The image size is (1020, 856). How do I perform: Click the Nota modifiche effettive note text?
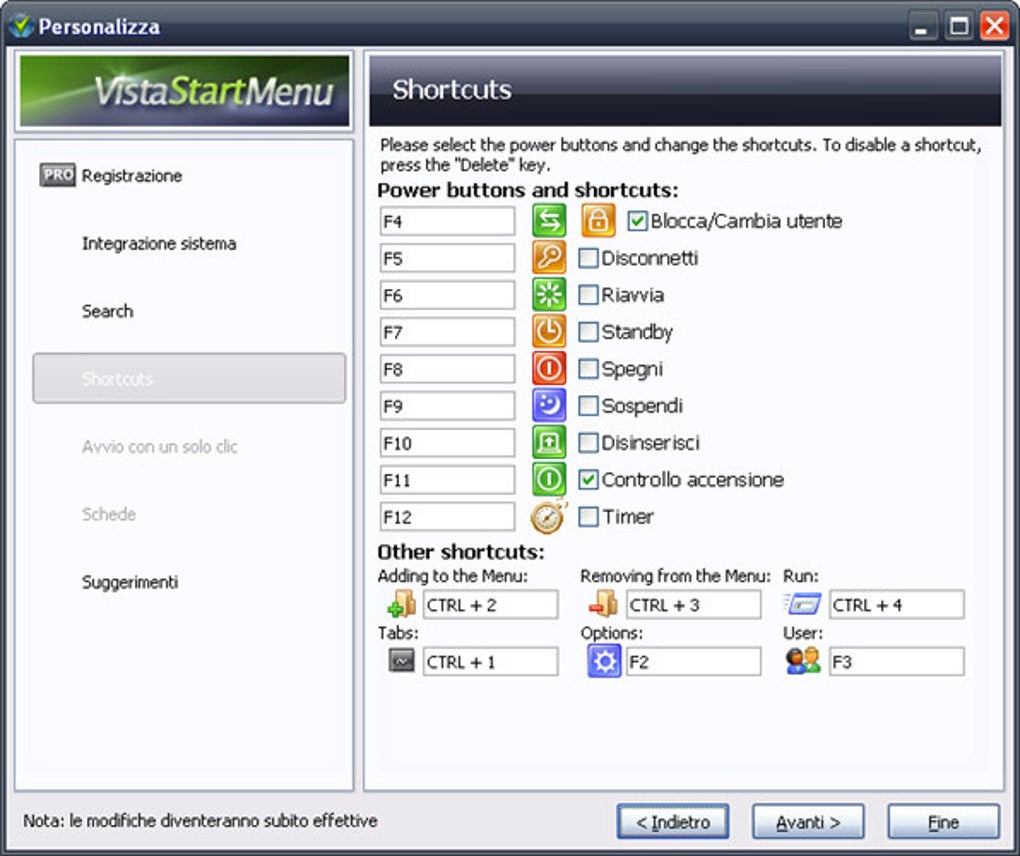(x=200, y=821)
